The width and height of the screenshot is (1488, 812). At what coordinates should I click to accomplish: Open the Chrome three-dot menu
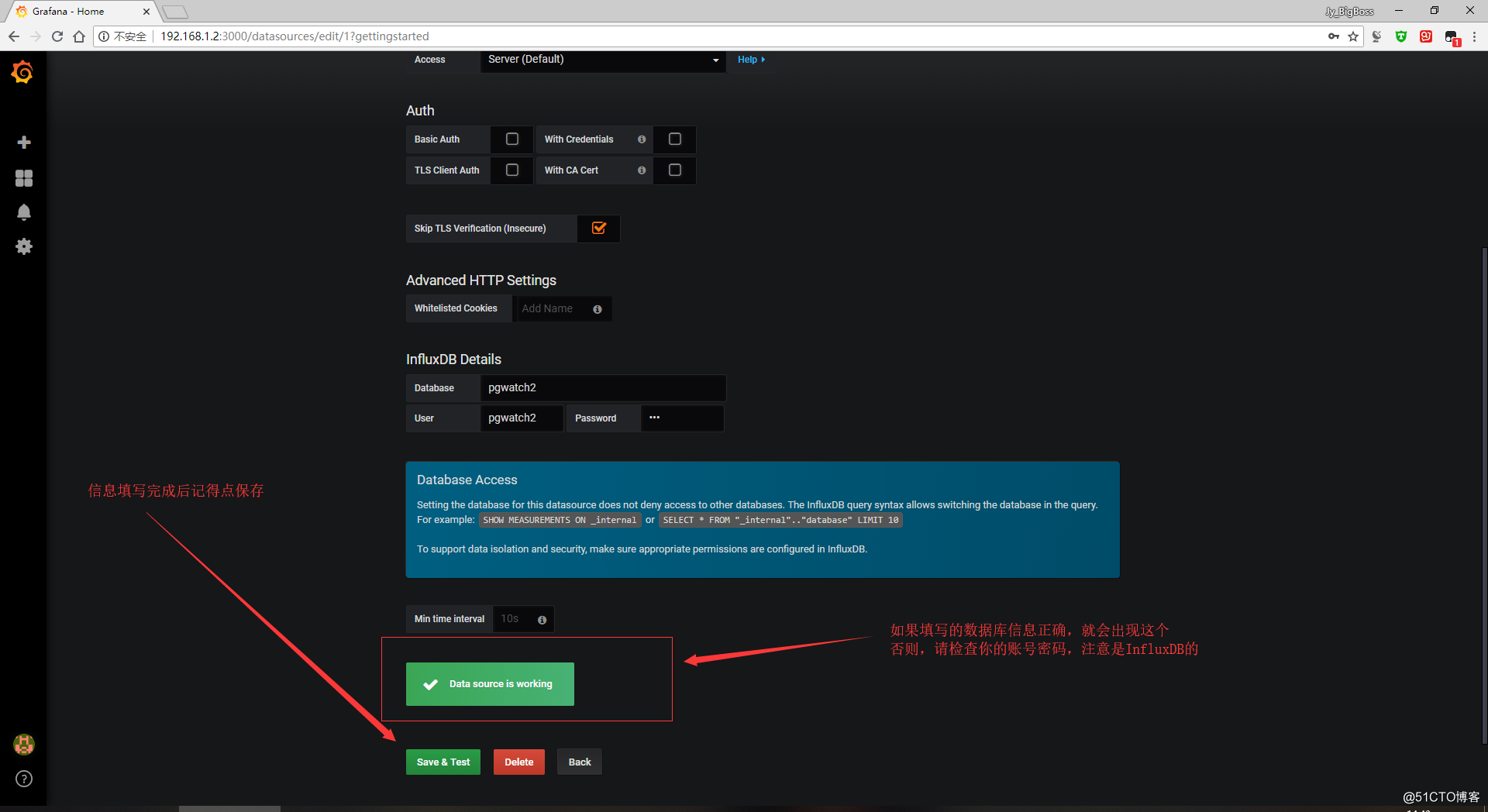[1474, 36]
